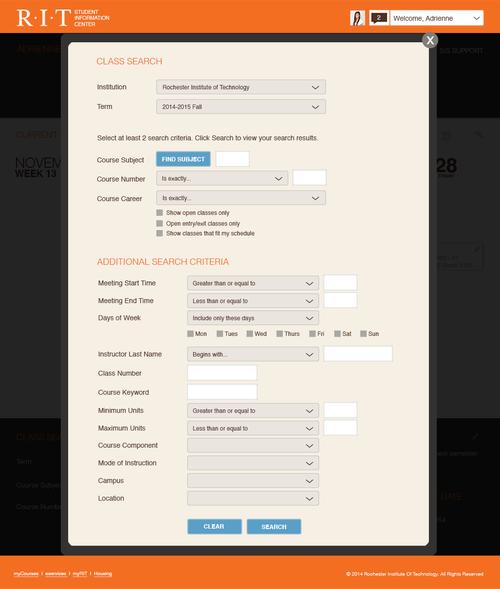
Task: Expand the Welcome, Adrienne menu
Action: click(437, 18)
